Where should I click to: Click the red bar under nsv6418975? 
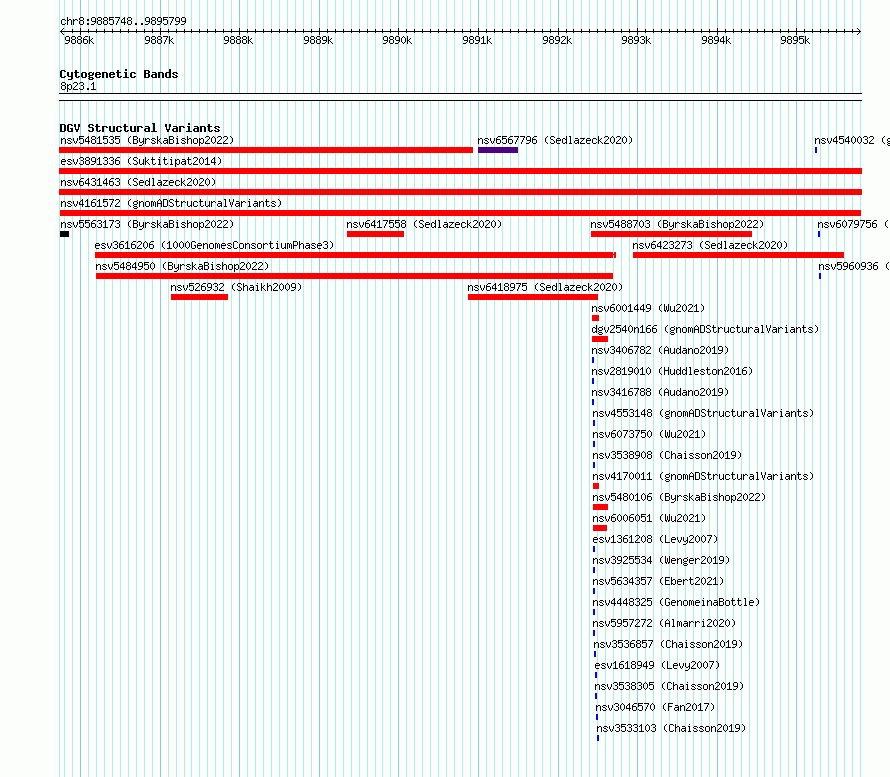[x=533, y=297]
